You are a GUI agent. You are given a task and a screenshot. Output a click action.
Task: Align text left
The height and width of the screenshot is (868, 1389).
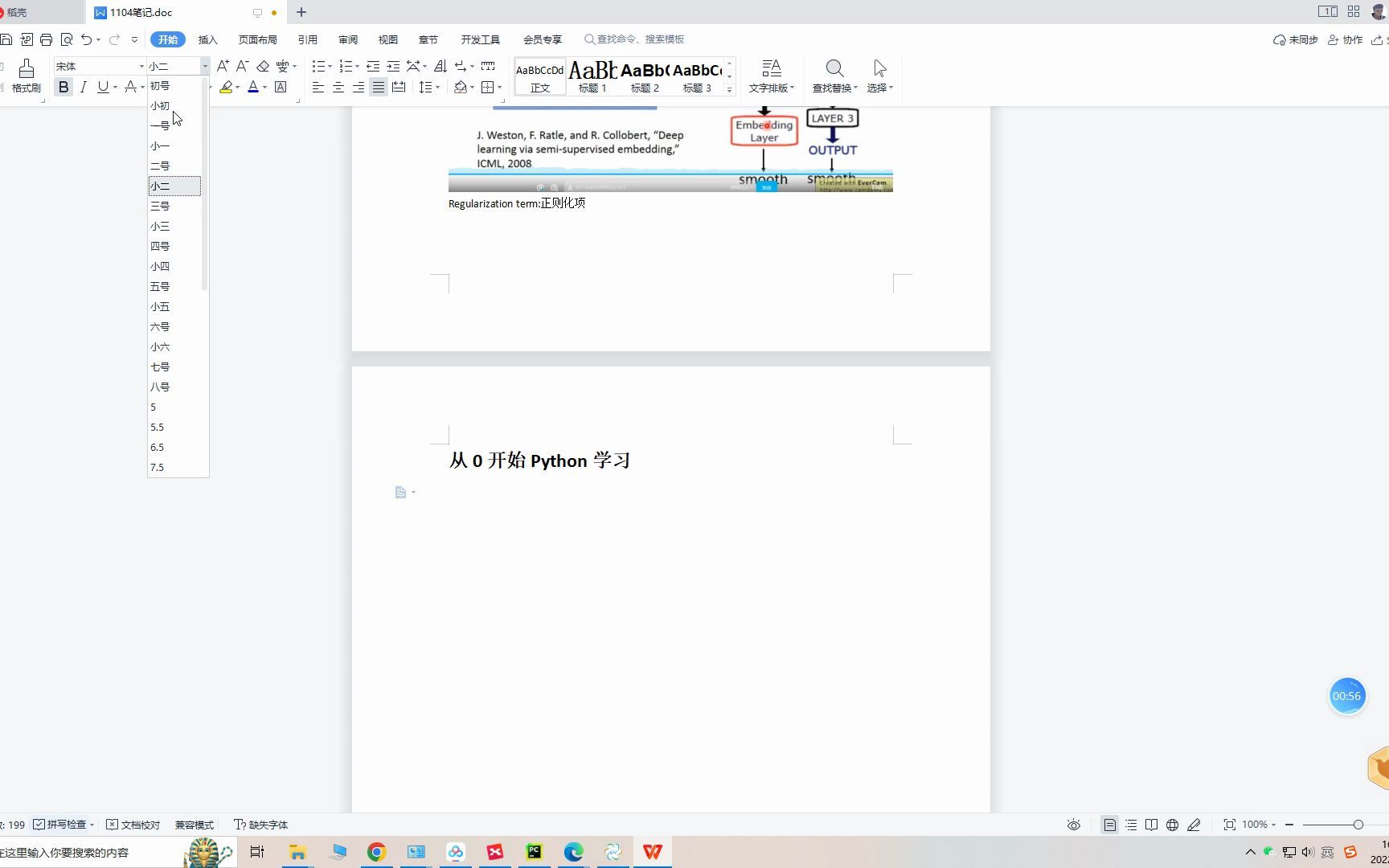(x=318, y=87)
